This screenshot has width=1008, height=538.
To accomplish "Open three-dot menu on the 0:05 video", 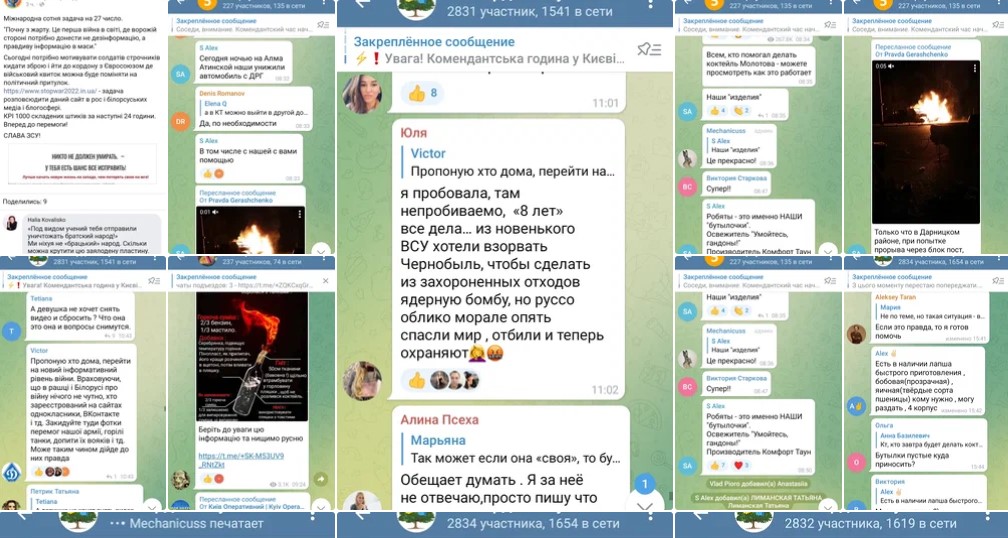I will (975, 67).
